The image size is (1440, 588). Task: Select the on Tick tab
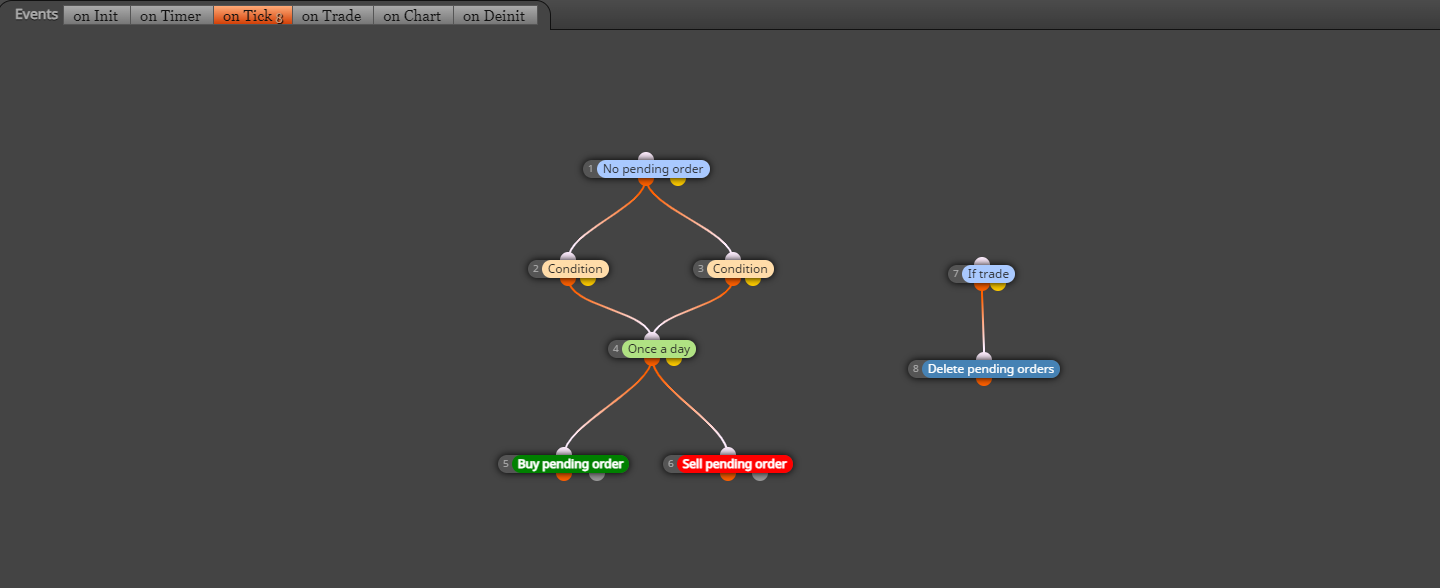[252, 16]
